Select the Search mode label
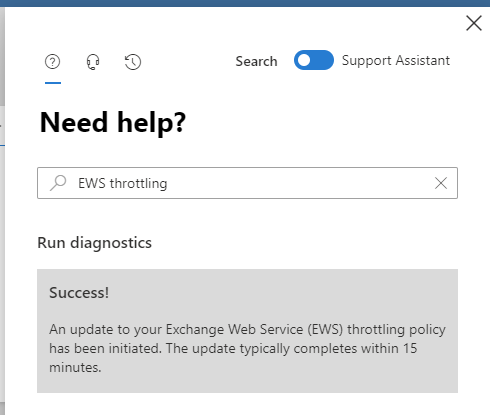 tap(256, 61)
